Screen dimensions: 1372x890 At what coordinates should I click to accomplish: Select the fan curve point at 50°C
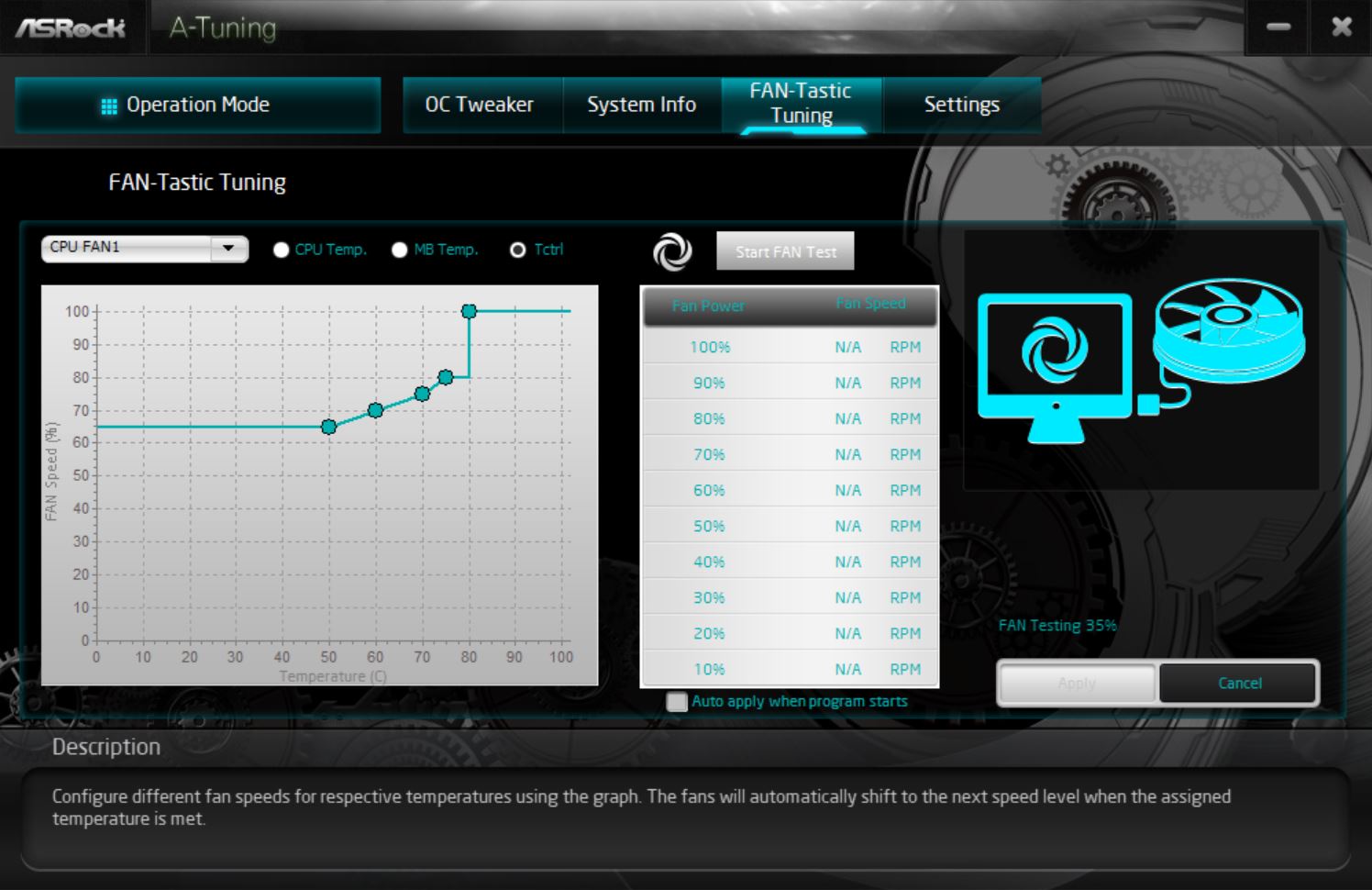pyautogui.click(x=328, y=427)
